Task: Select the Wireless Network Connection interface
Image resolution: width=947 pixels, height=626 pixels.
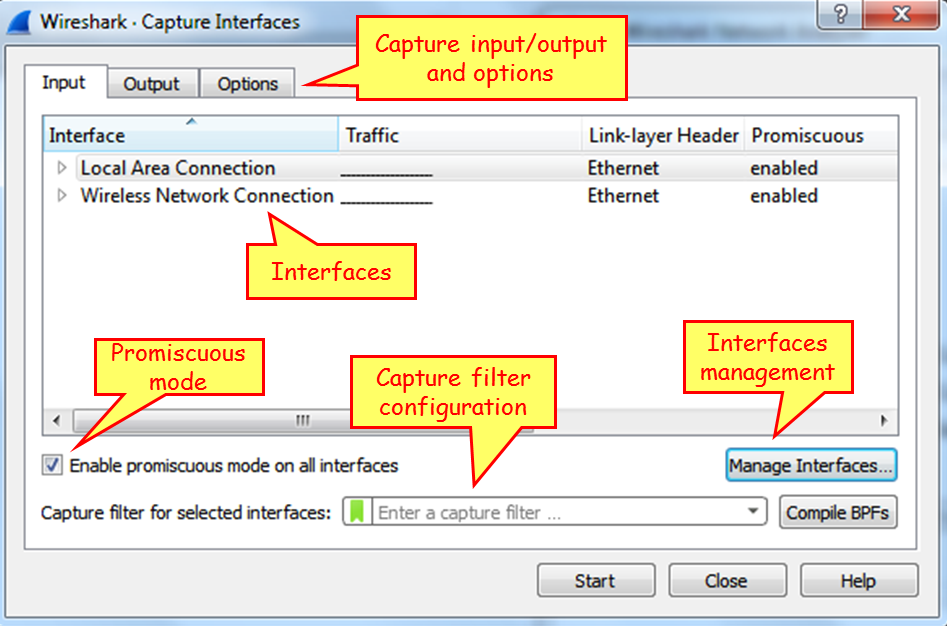Action: 207,196
